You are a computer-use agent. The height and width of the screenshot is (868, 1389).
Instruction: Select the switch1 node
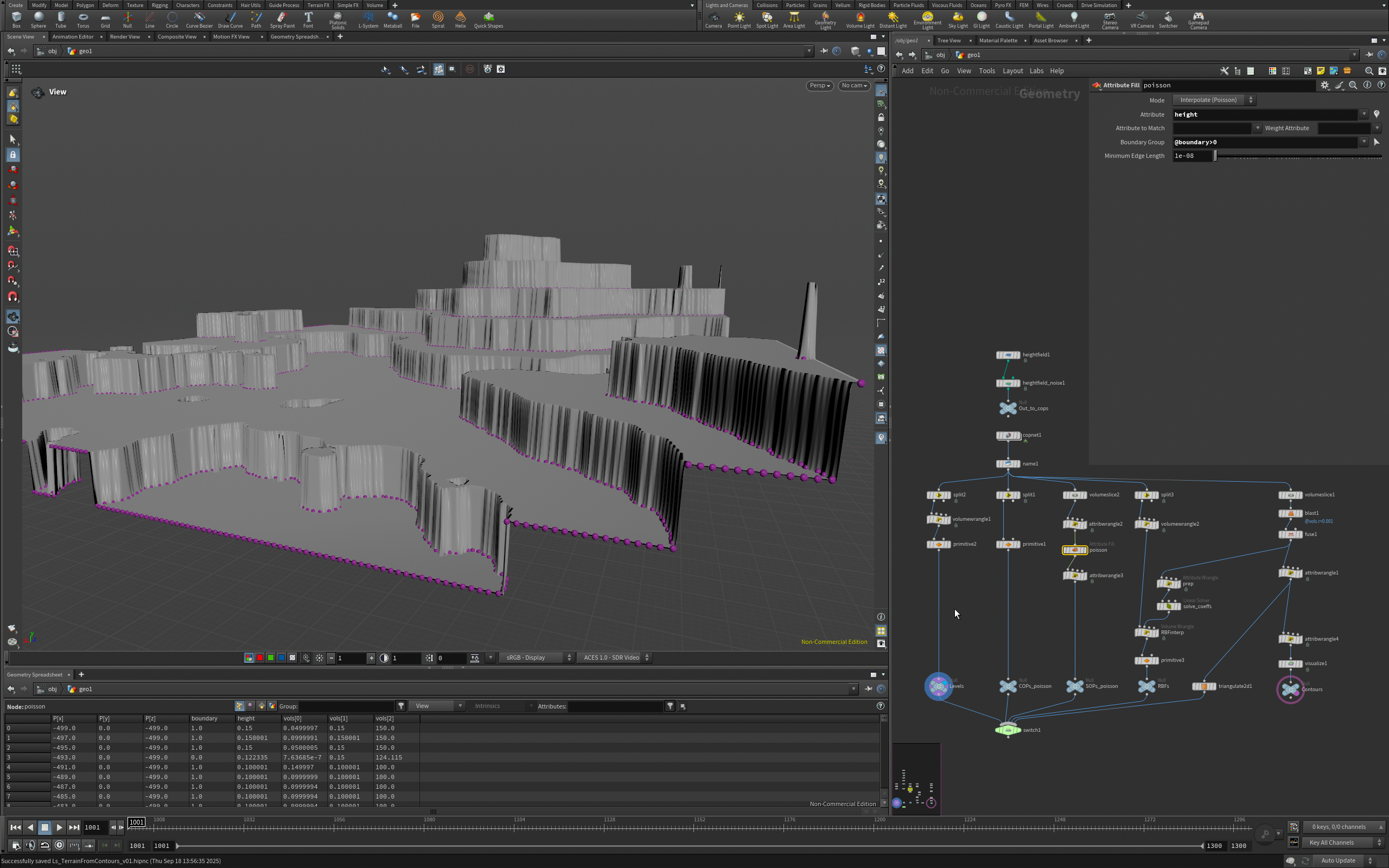[1008, 730]
